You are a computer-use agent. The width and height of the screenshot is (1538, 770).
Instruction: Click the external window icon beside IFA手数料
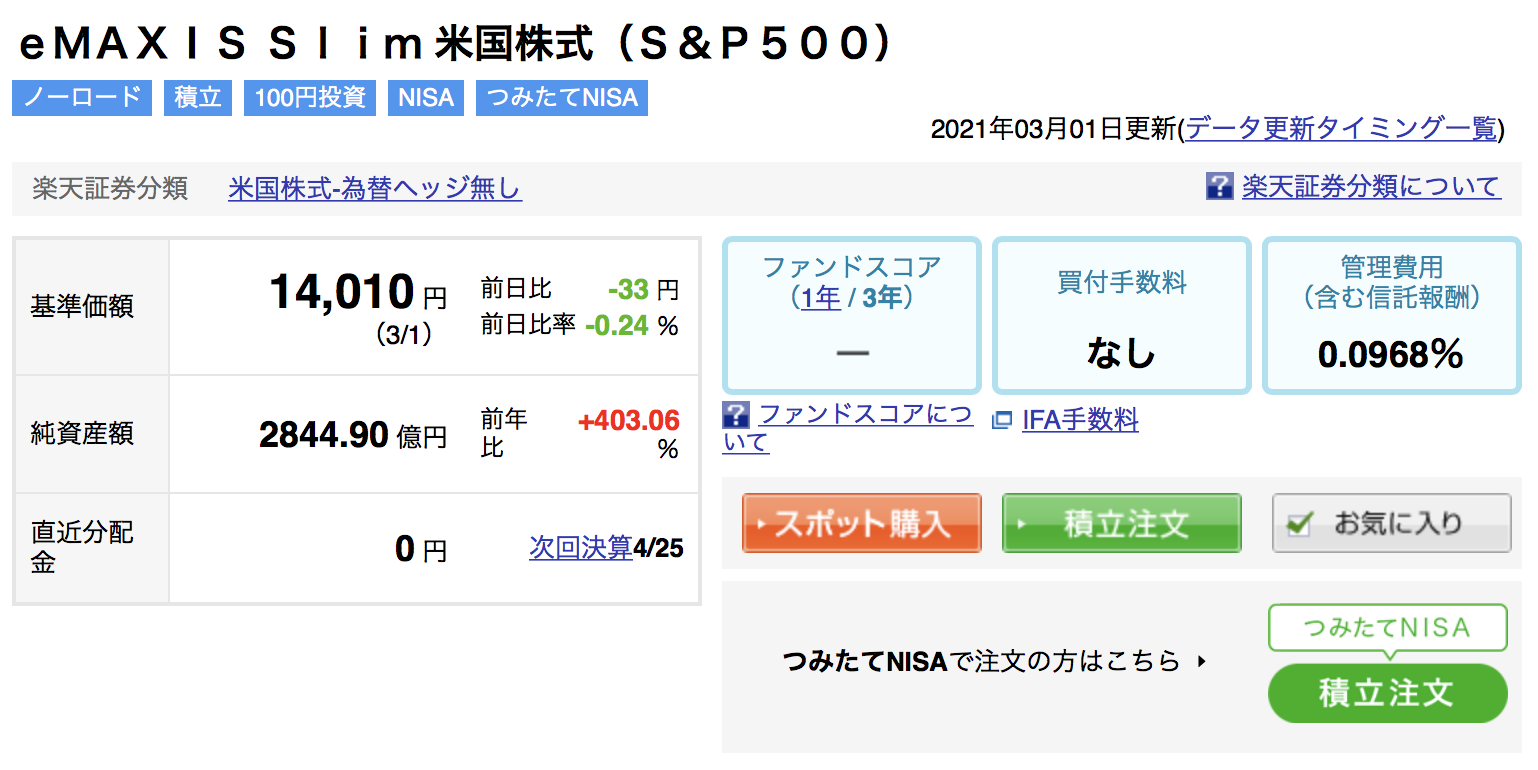click(x=1002, y=421)
